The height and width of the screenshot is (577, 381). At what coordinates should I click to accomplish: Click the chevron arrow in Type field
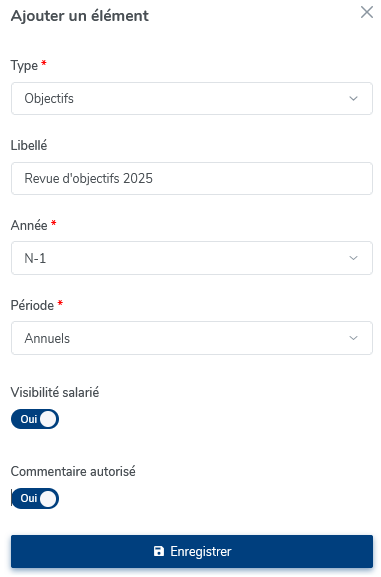[353, 99]
